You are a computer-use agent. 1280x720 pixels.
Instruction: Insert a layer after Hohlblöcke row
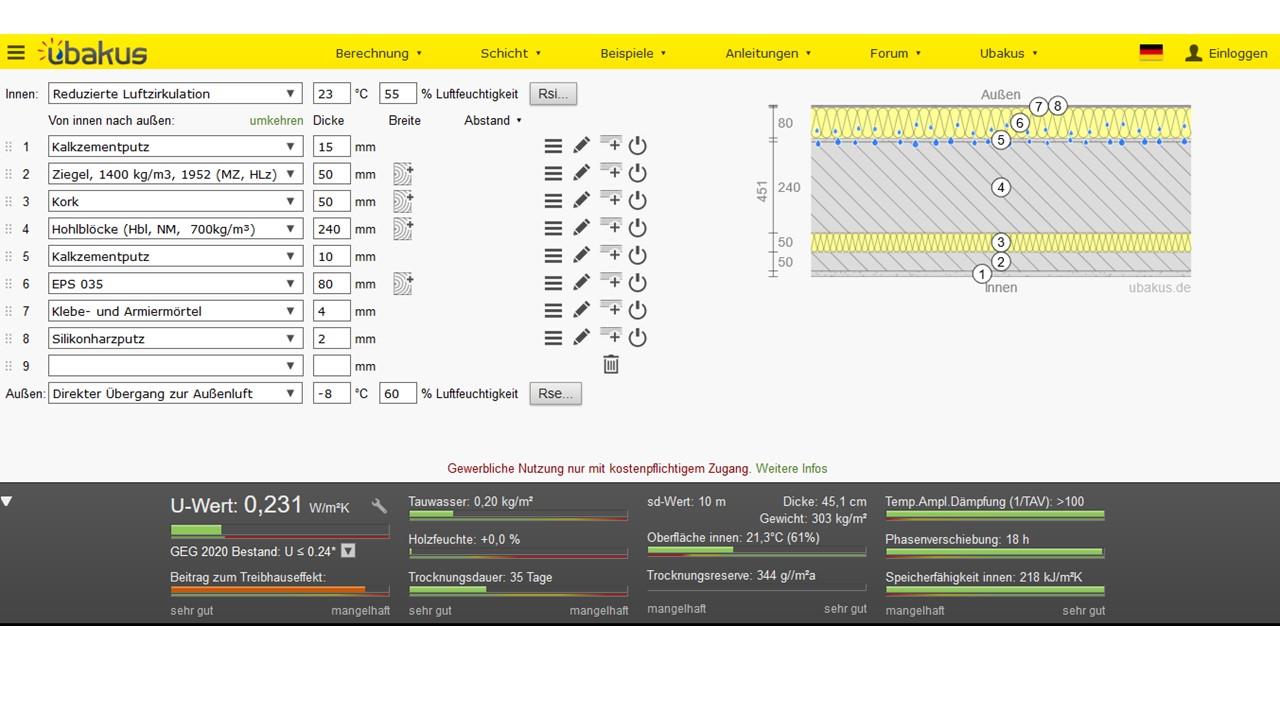[x=610, y=228]
